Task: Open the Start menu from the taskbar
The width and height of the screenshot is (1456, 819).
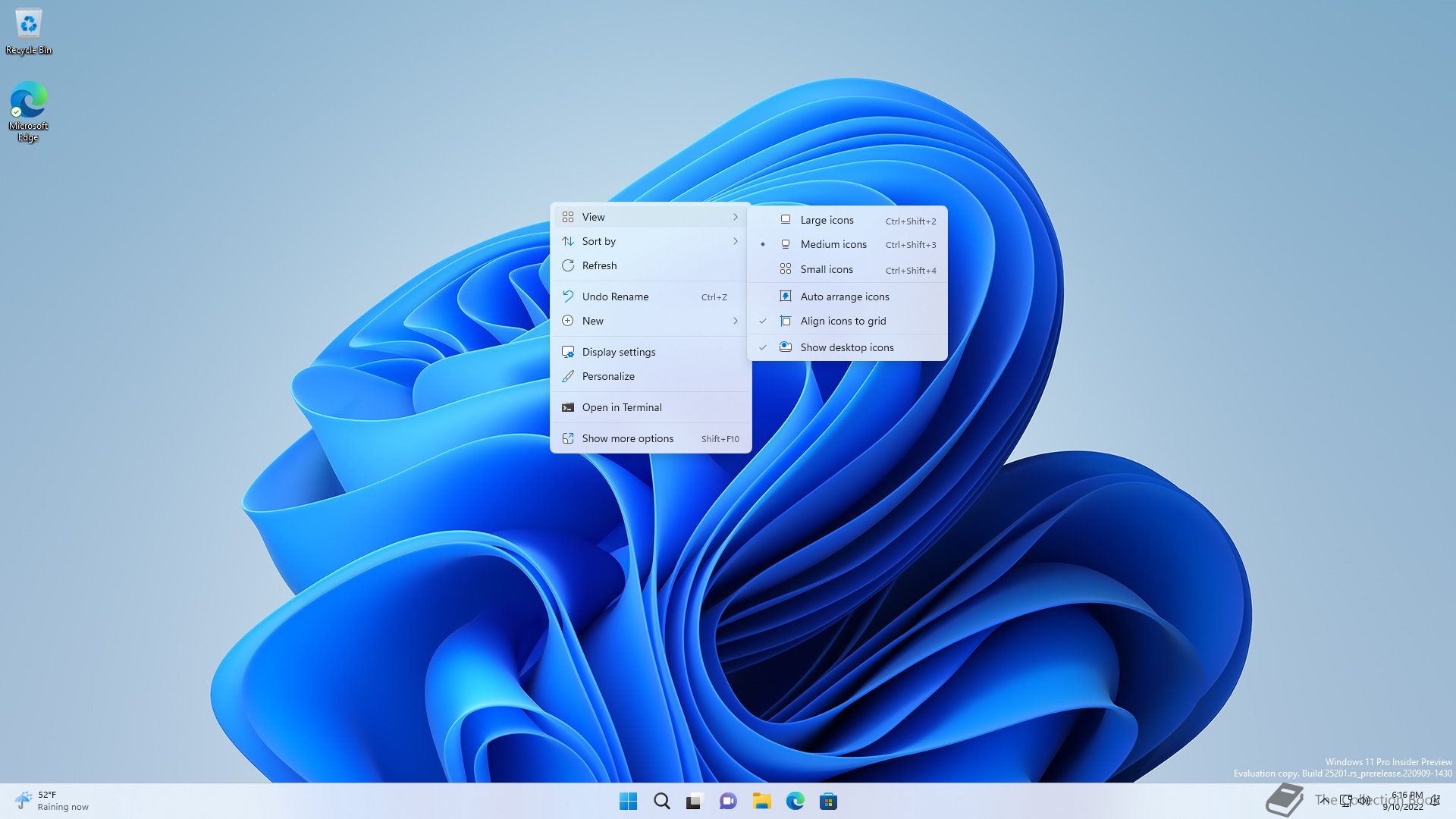Action: point(628,802)
